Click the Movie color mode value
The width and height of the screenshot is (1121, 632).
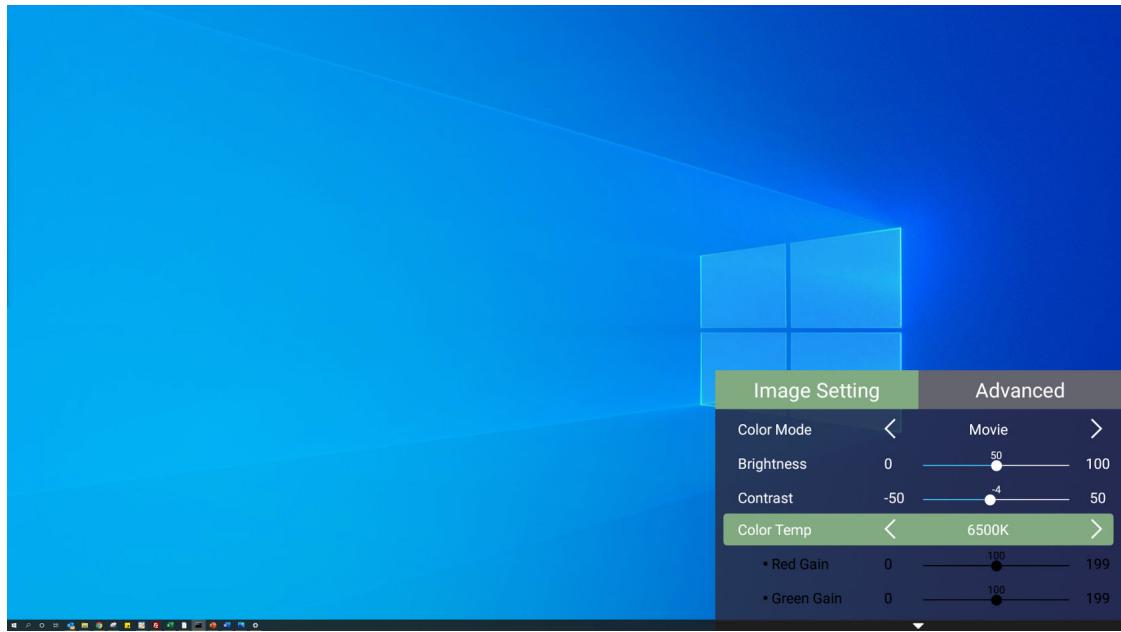point(988,430)
